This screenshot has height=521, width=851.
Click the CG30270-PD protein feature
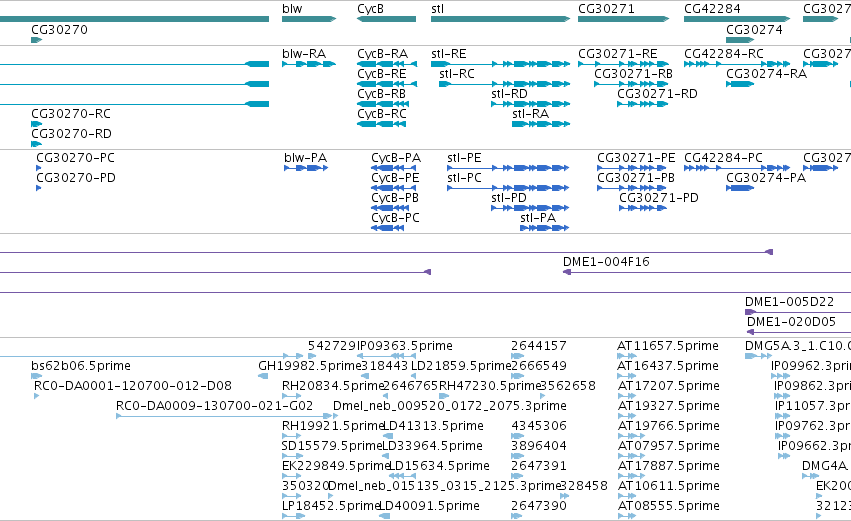39,188
